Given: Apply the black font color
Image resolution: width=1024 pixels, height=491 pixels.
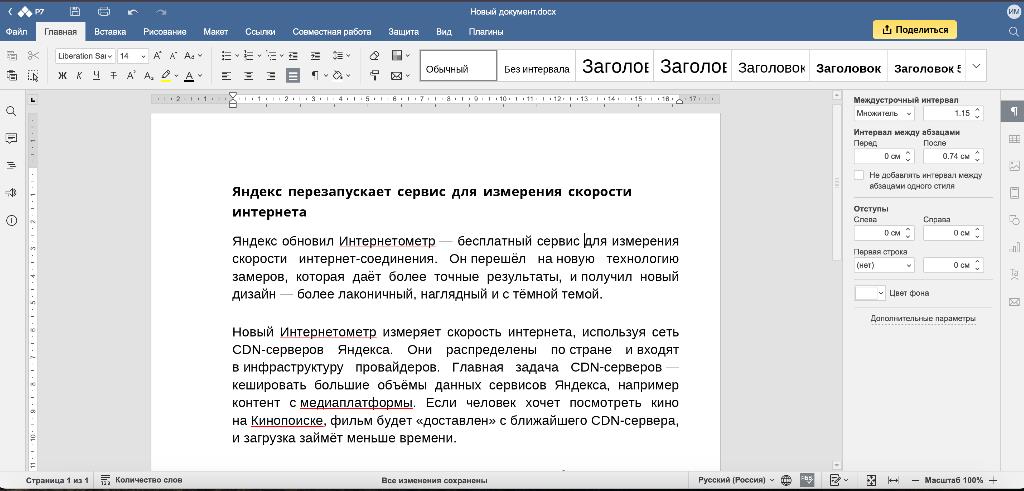Looking at the screenshot, I should [189, 76].
